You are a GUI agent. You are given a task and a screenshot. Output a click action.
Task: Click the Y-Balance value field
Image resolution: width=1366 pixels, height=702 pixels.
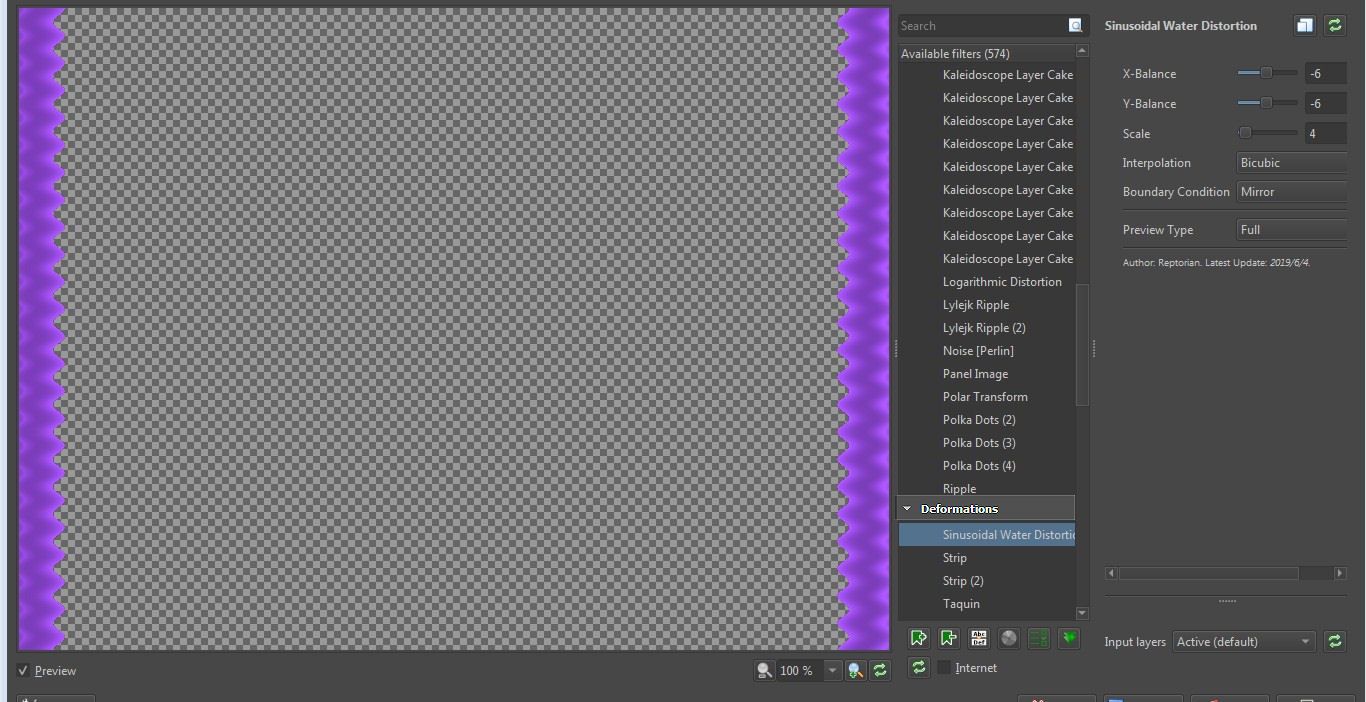[1326, 104]
